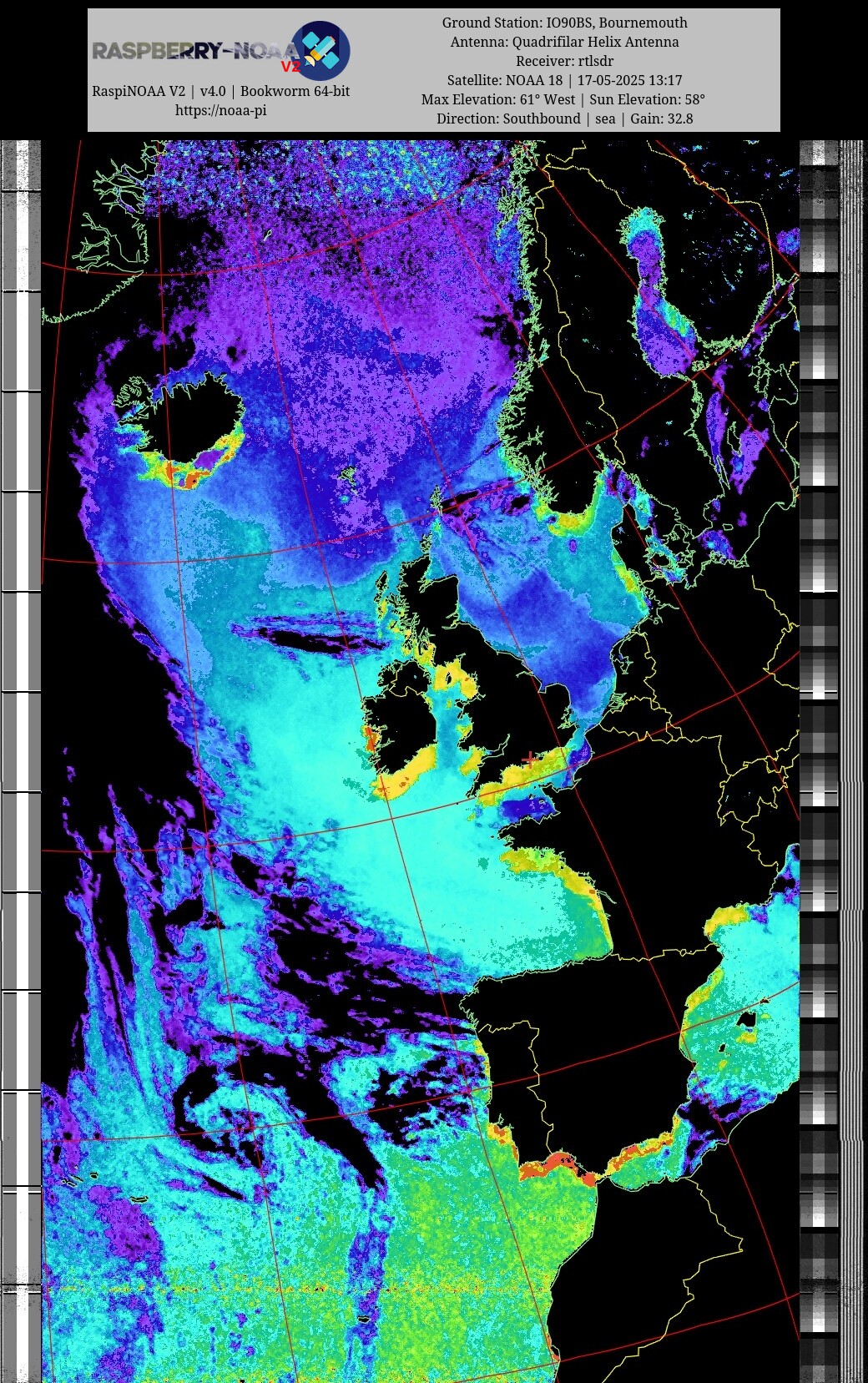Viewport: 868px width, 1383px height.
Task: Click the red cross ground station marker
Action: pos(529,759)
